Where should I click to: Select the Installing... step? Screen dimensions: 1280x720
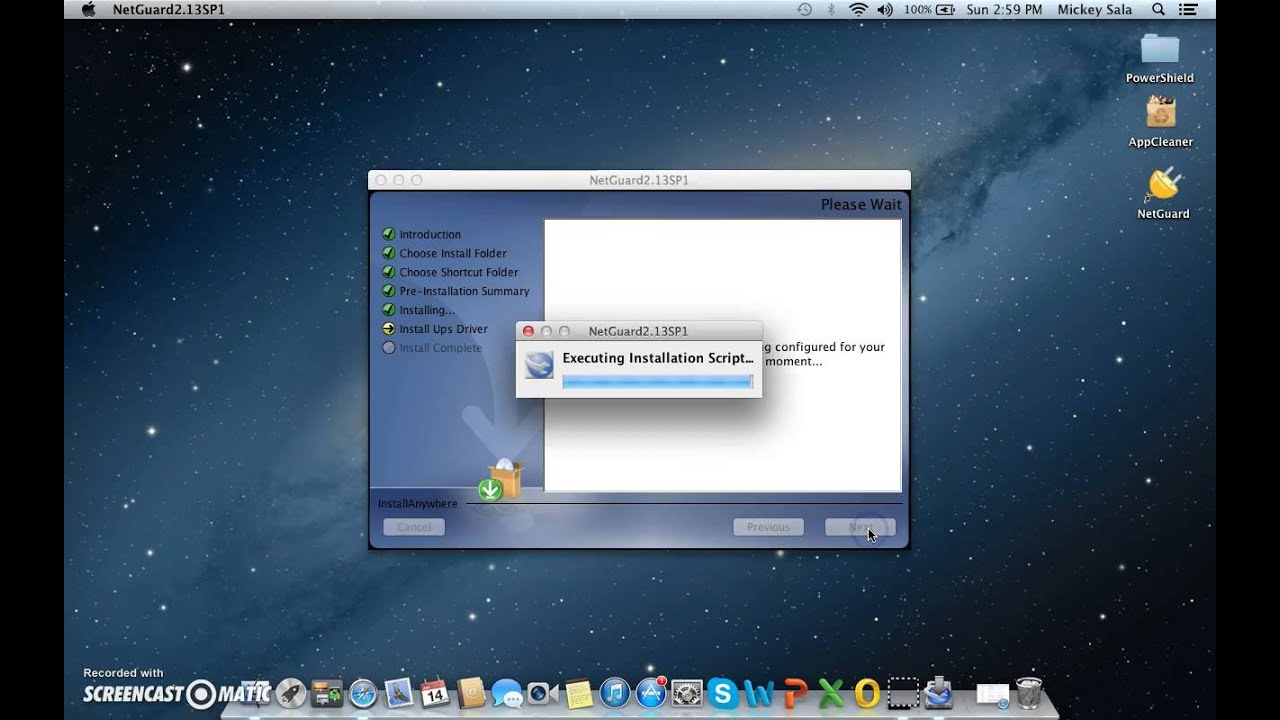(x=427, y=310)
